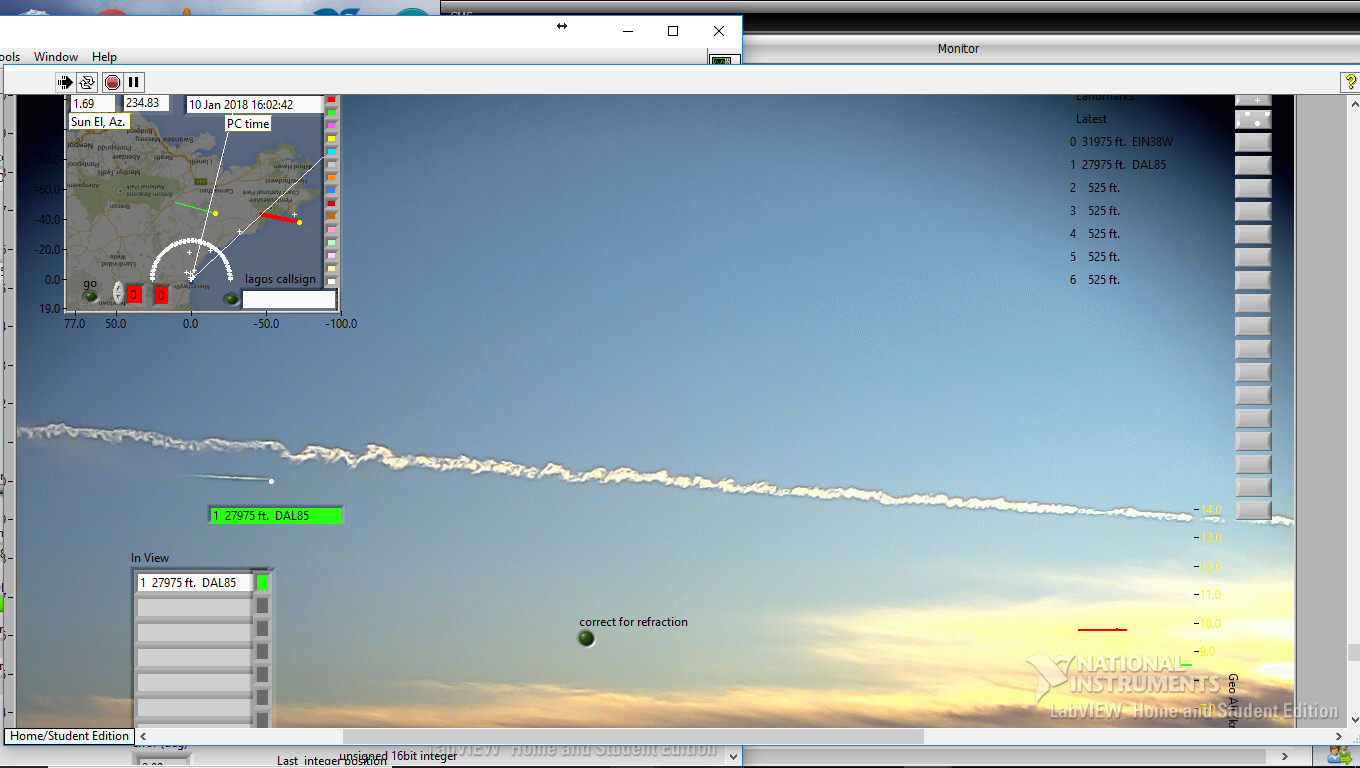Toggle the 'go' round LED button
This screenshot has height=768, width=1360.
[90, 296]
